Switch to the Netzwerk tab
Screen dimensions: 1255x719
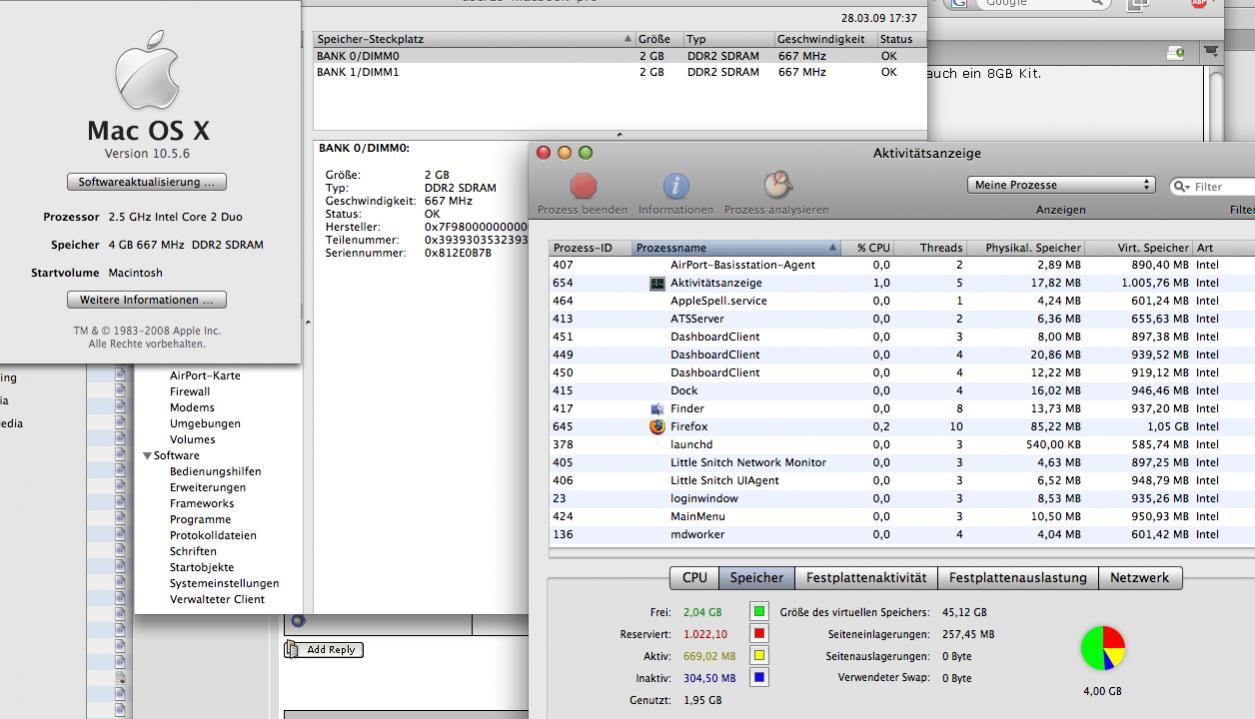click(x=1140, y=578)
